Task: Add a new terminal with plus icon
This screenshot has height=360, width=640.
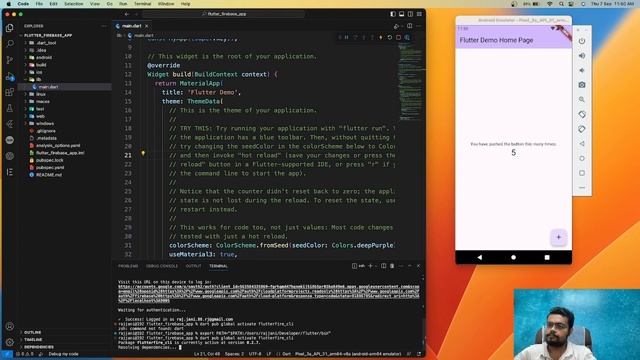Action: (371, 266)
